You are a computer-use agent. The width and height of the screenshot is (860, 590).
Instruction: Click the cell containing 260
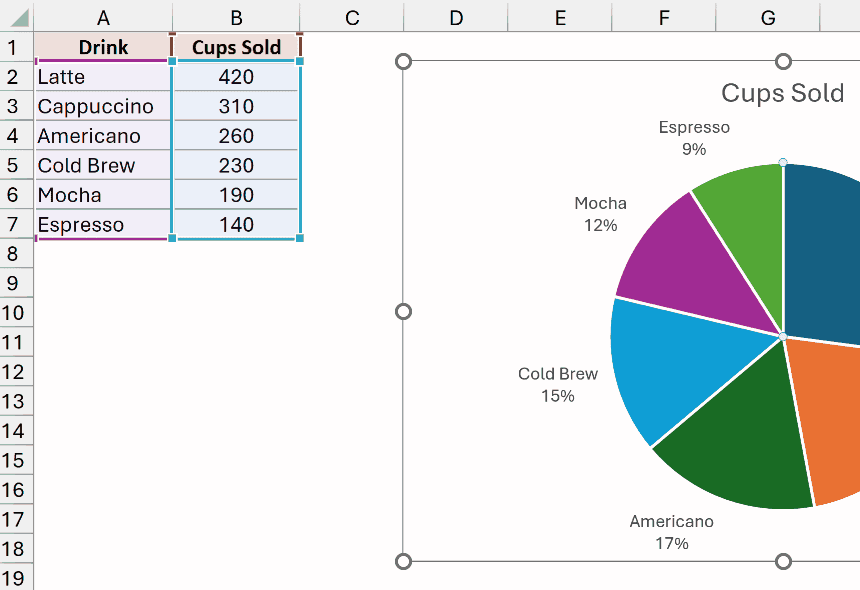[x=236, y=136]
